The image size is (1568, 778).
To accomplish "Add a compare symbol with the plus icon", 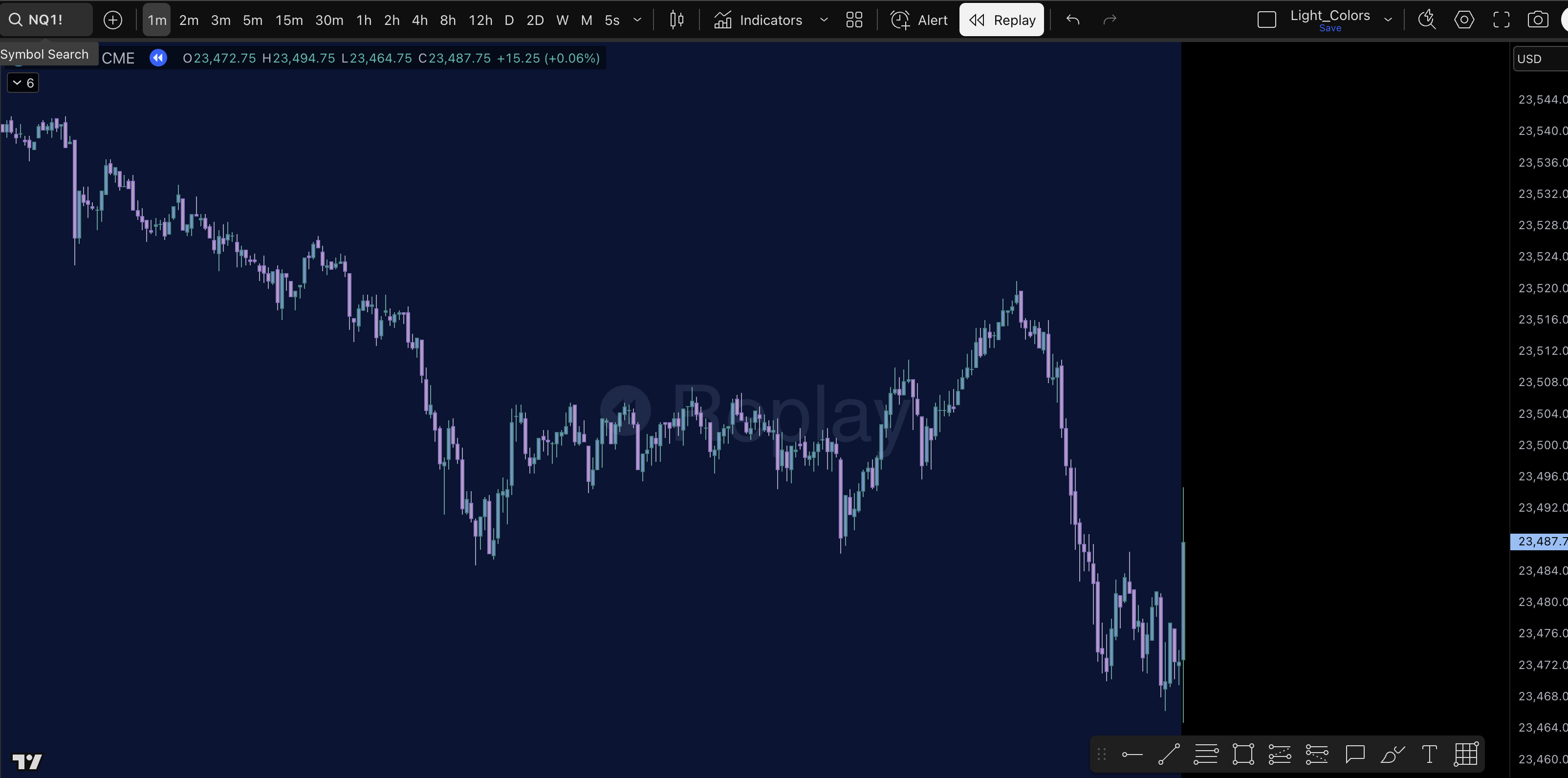I will tap(112, 20).
